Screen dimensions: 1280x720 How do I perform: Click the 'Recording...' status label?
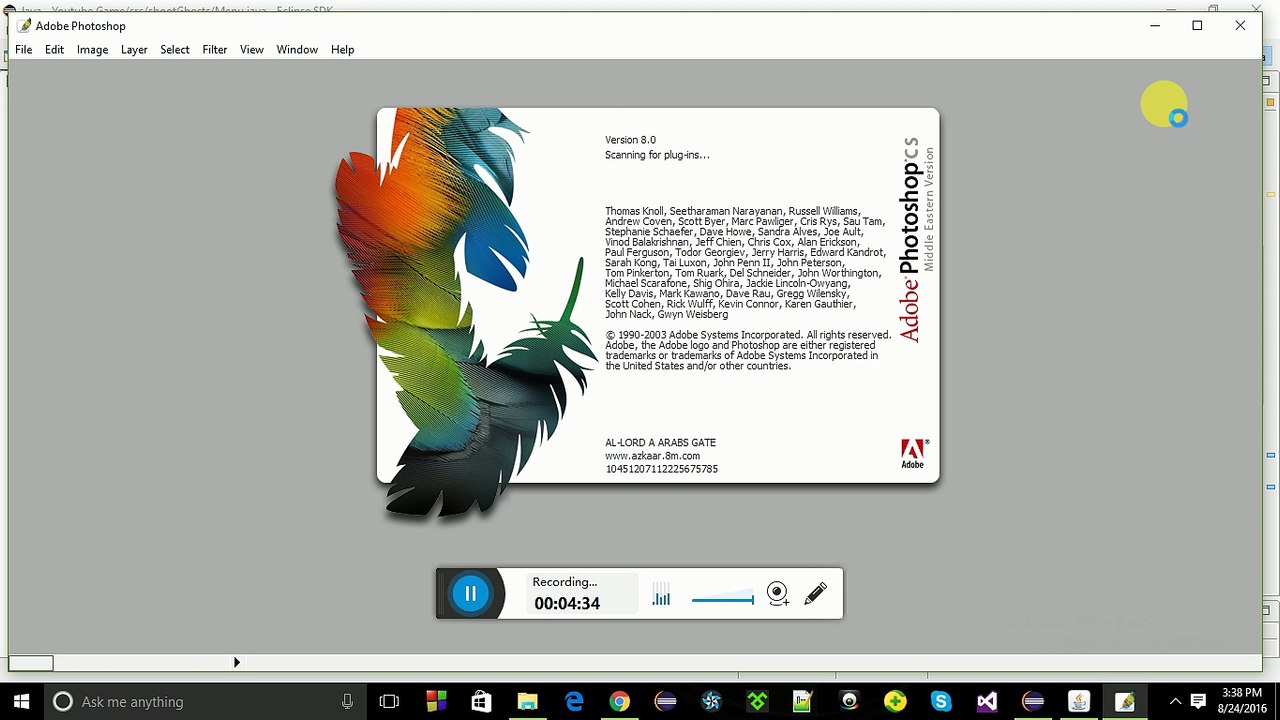[565, 582]
